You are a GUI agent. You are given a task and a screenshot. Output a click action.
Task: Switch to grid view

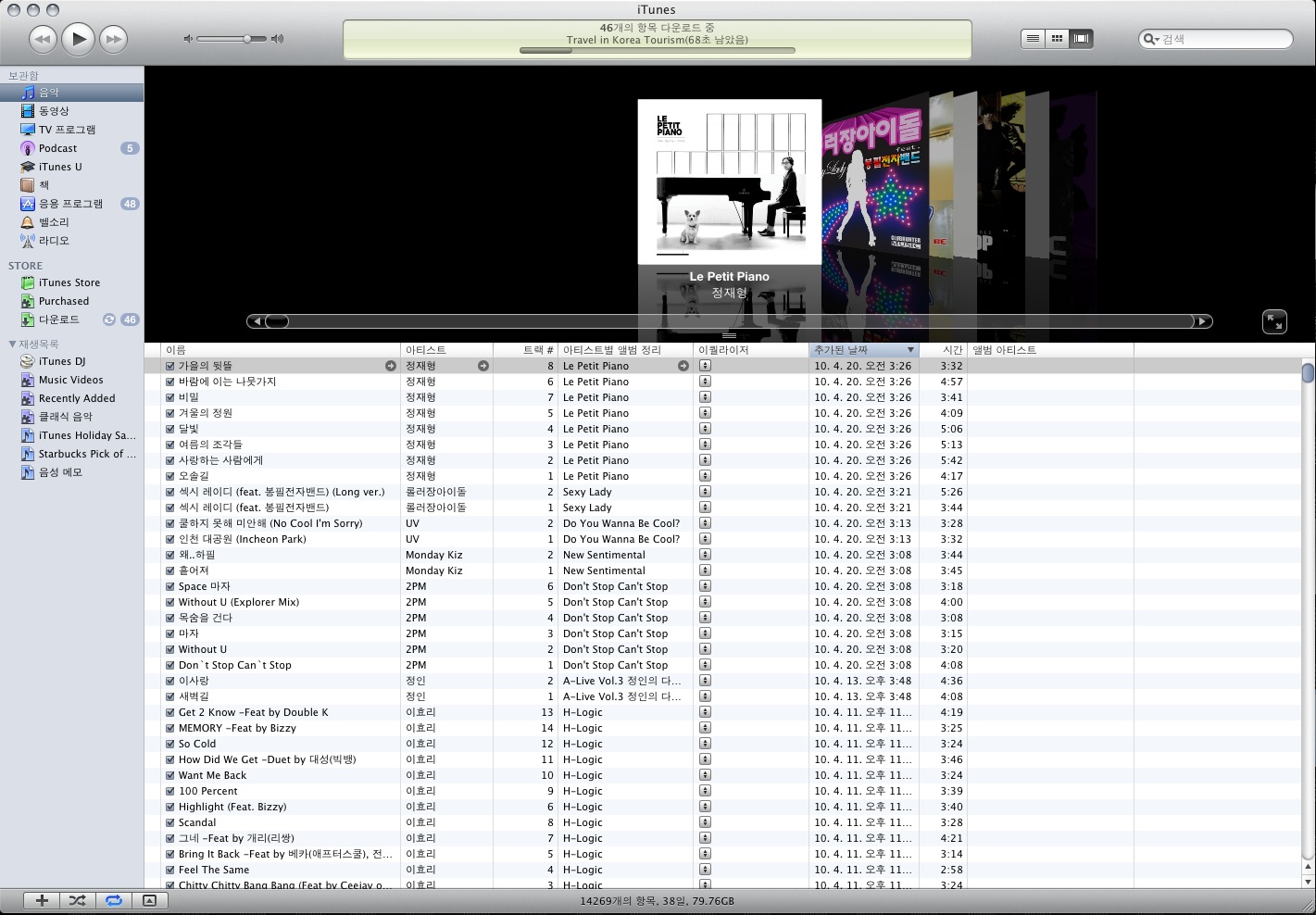click(1057, 39)
